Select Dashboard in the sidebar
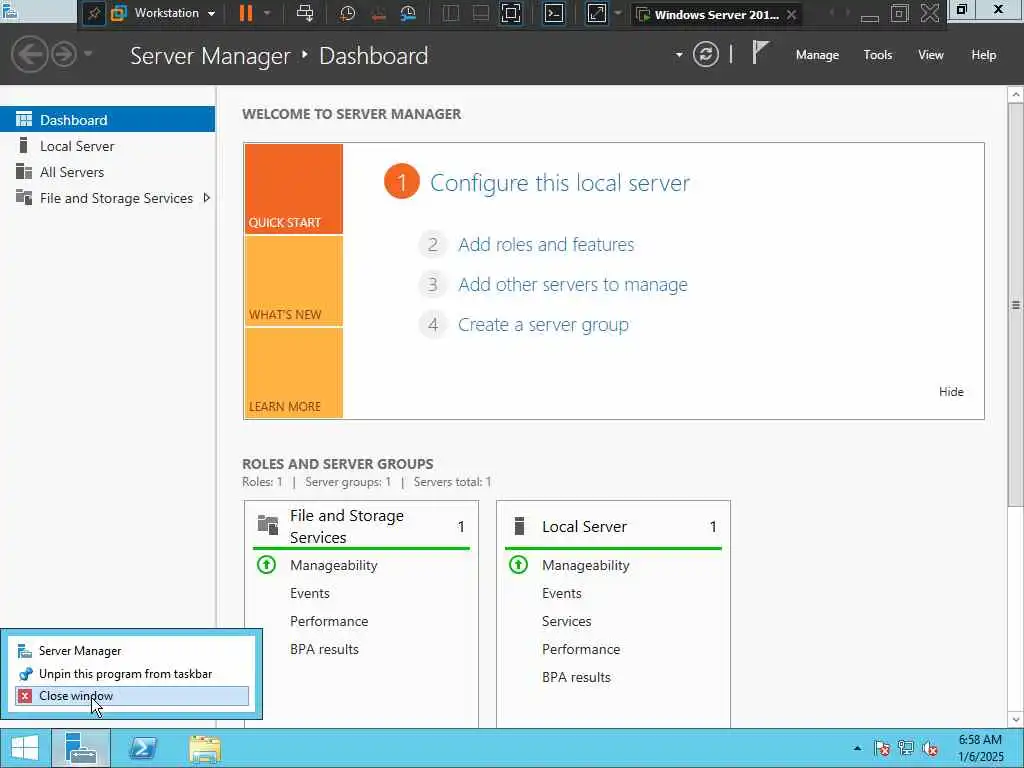The height and width of the screenshot is (768, 1024). coord(107,120)
